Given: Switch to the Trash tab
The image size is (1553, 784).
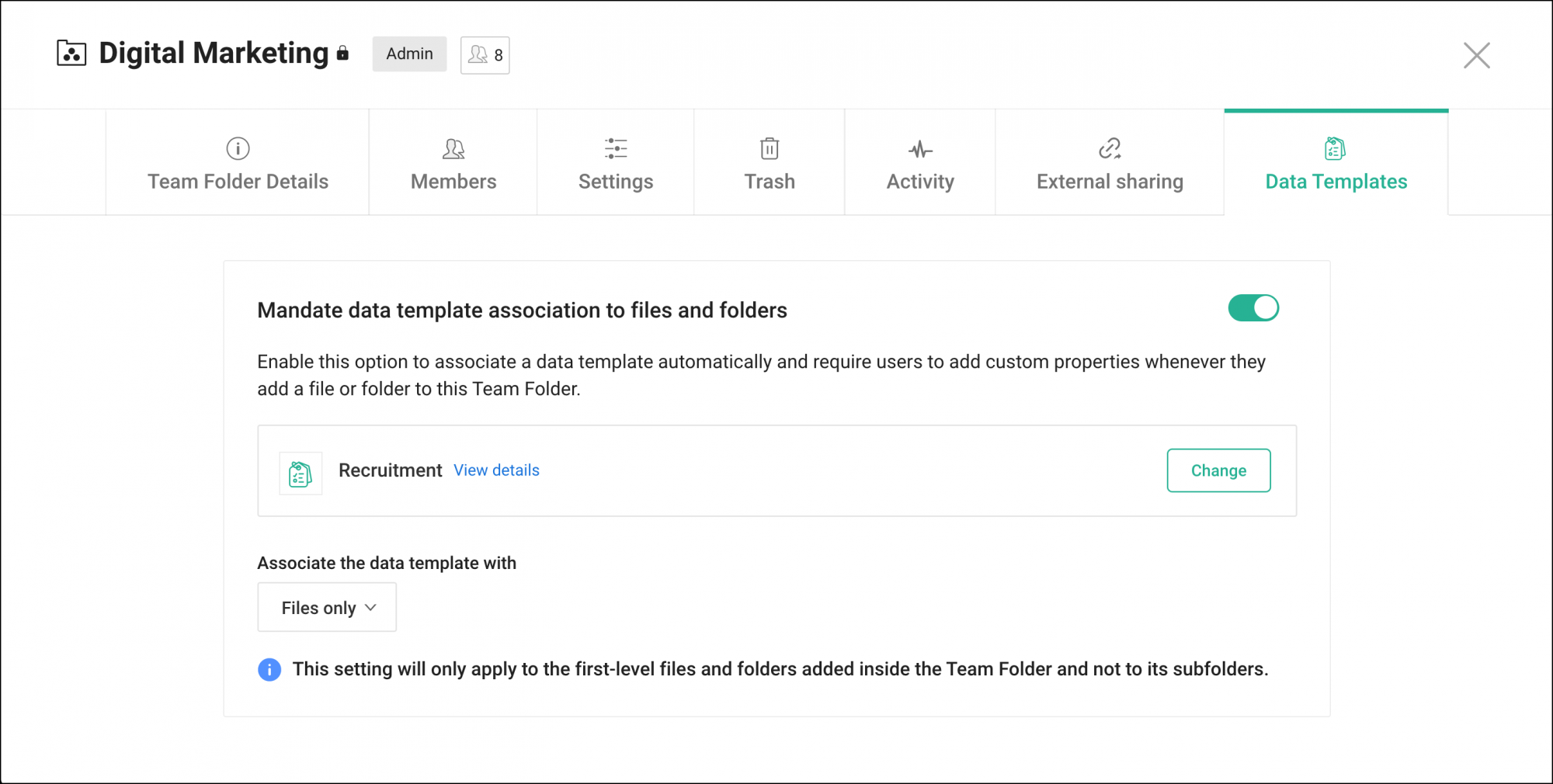Looking at the screenshot, I should [768, 163].
